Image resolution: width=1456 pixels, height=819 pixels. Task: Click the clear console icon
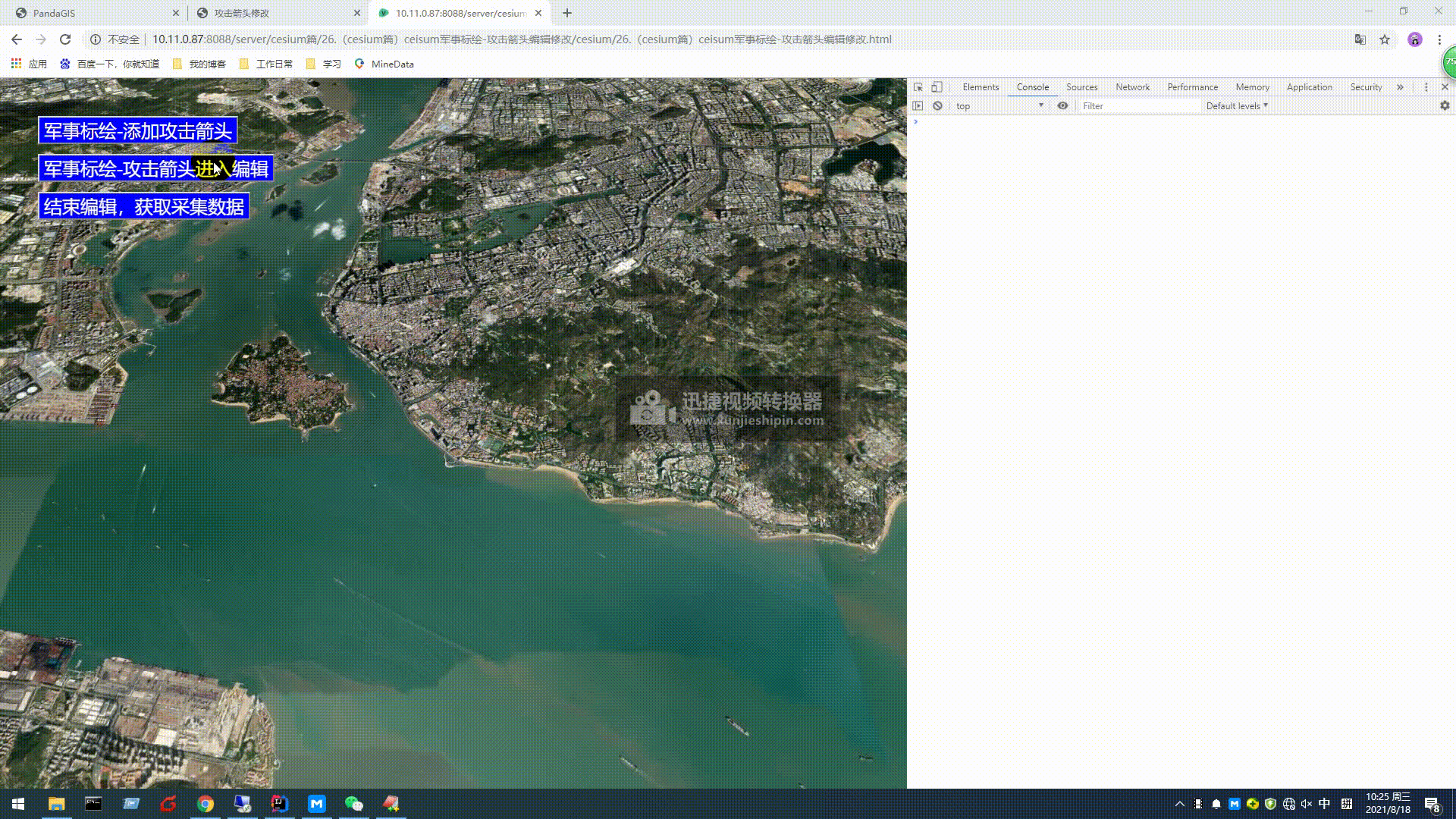click(x=938, y=106)
